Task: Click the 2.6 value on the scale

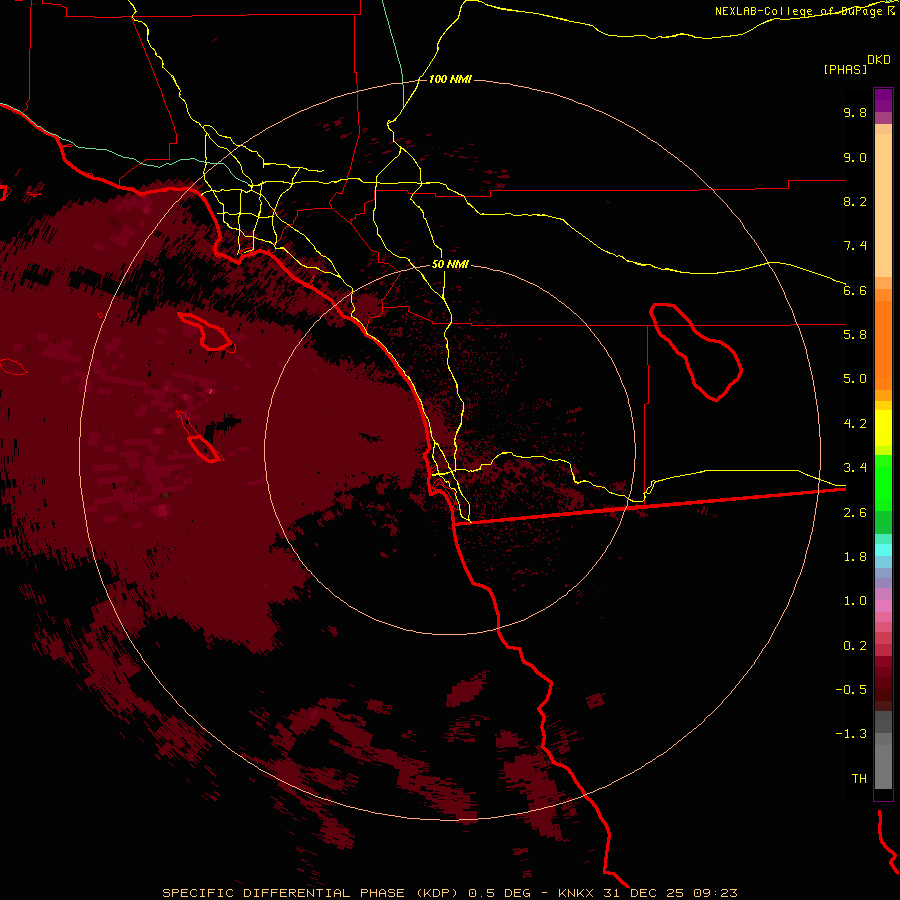Action: (855, 513)
